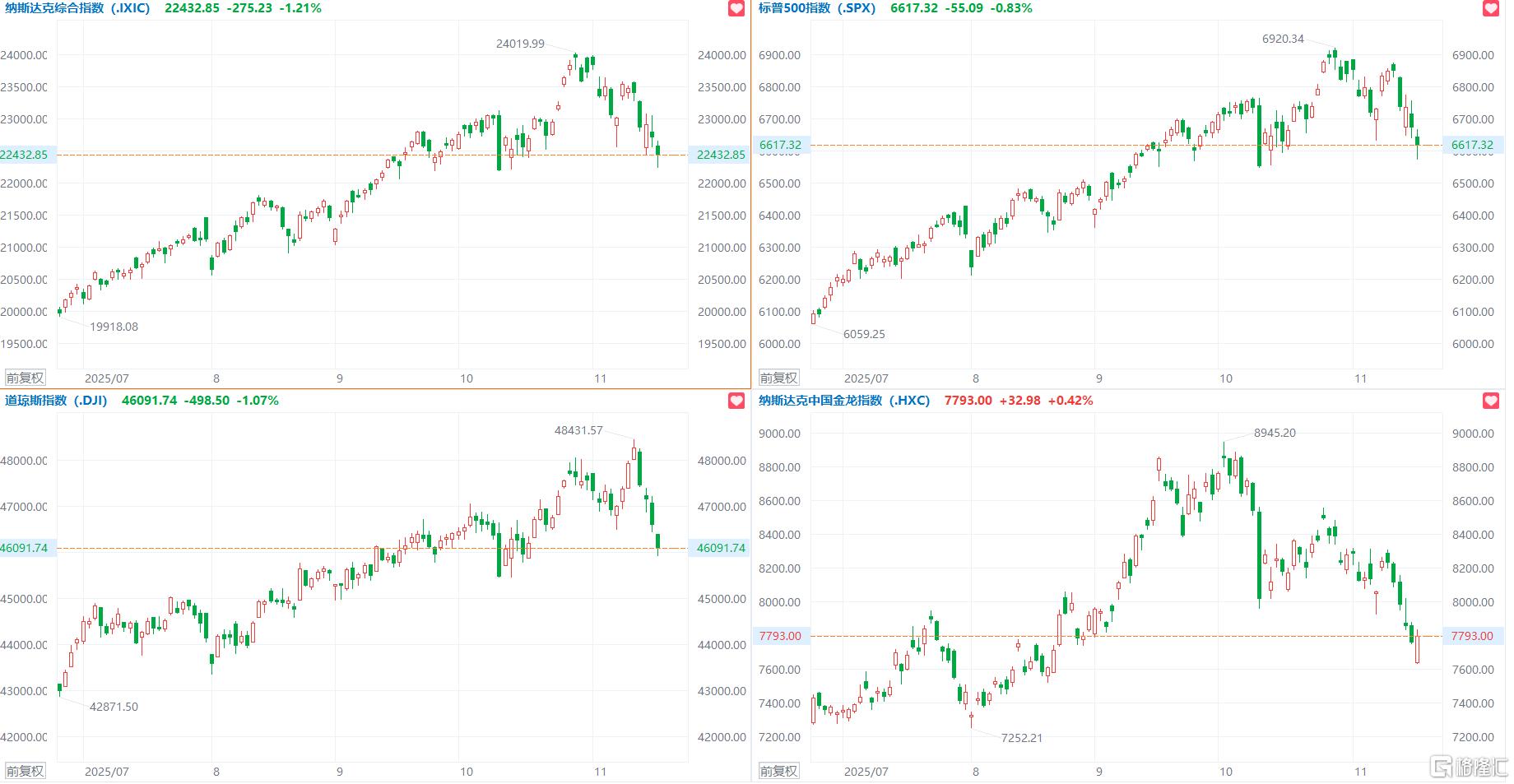Unfavorite the Dow Jones index via heart icon
1514x784 pixels.
736,401
